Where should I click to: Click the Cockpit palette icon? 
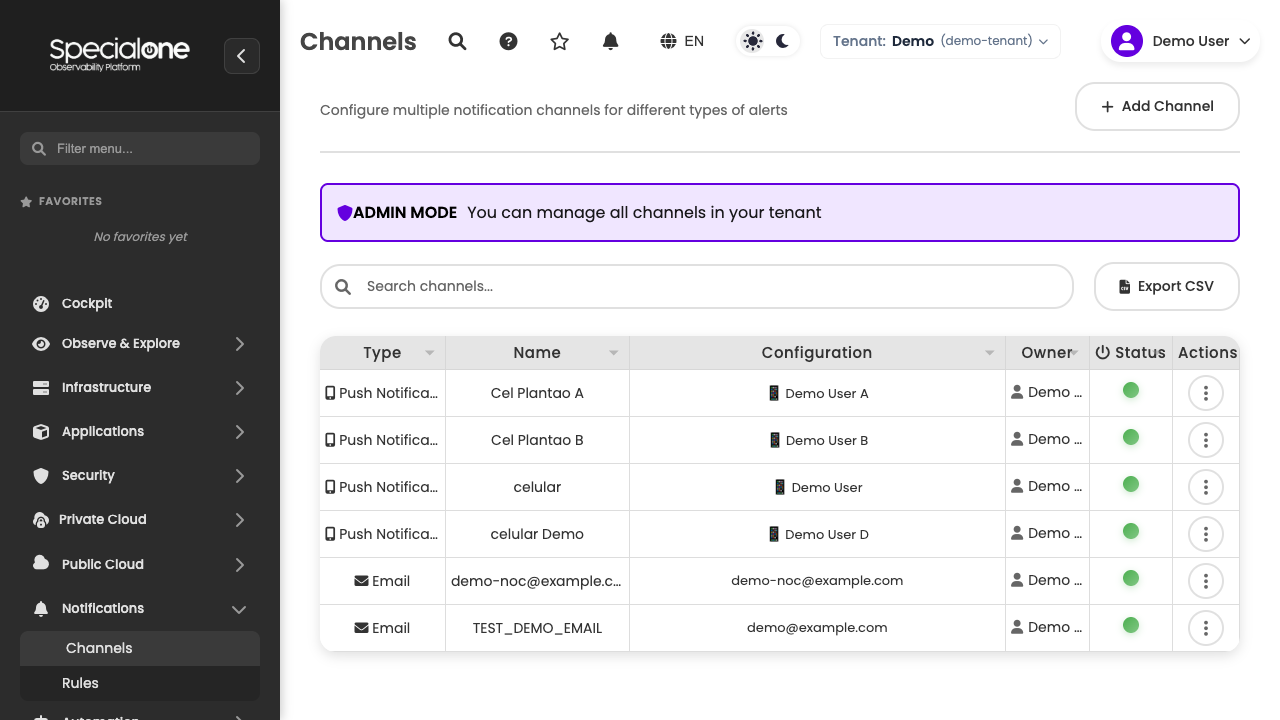(x=41, y=303)
